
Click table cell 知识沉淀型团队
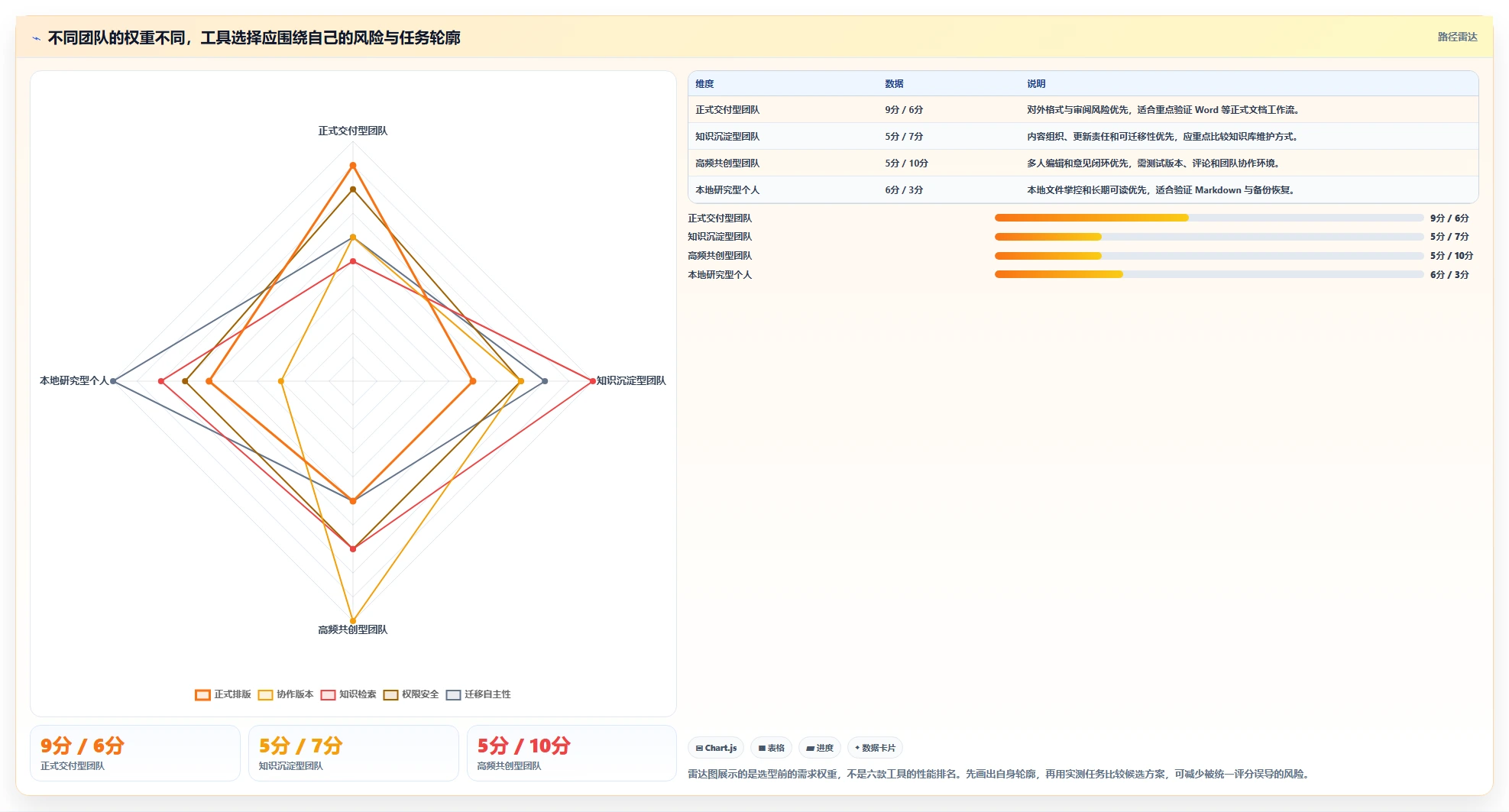coord(727,137)
